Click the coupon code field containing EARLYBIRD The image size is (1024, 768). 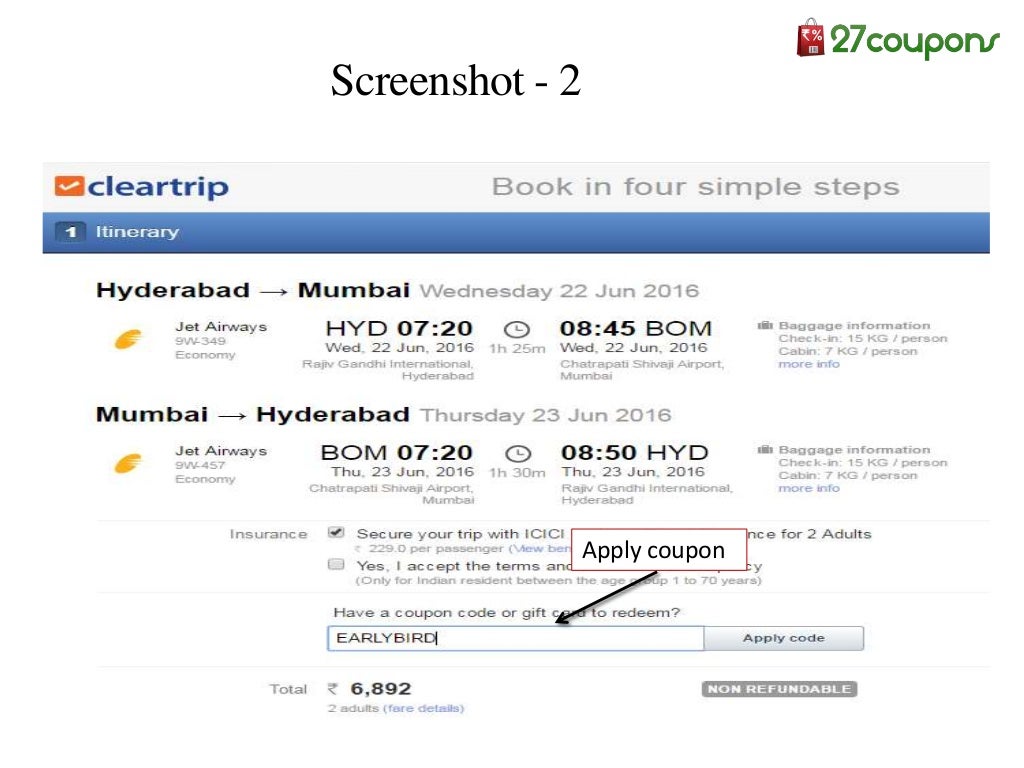coord(515,638)
